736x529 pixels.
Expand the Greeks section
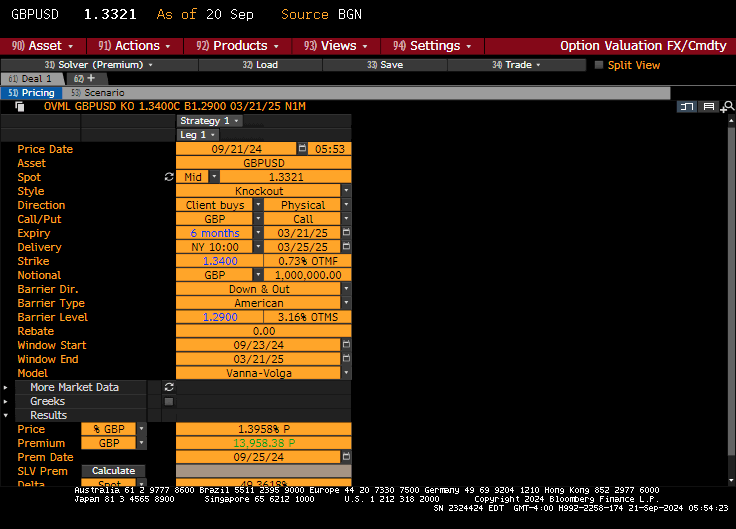click(6, 401)
